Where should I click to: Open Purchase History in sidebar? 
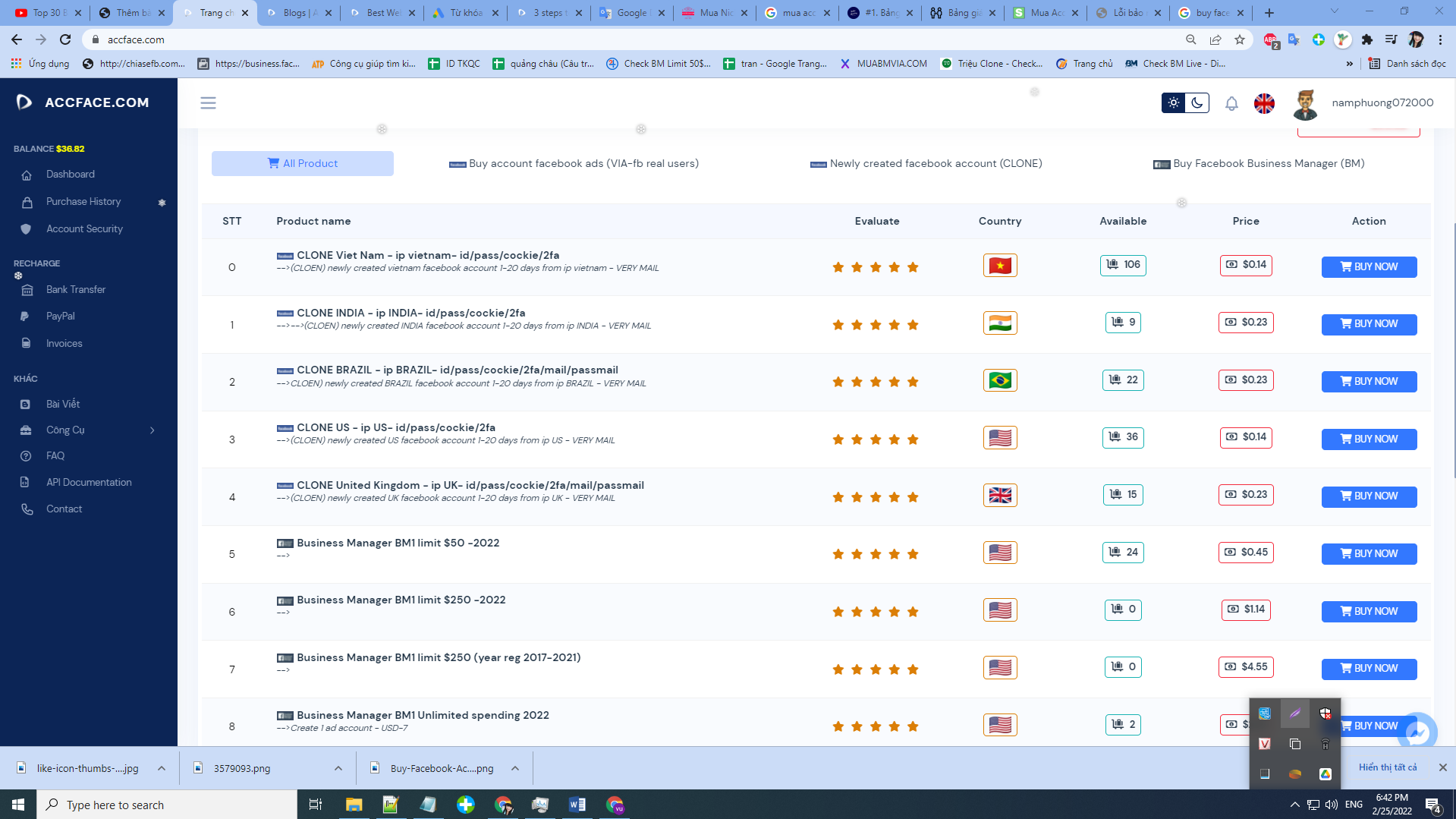coord(83,201)
